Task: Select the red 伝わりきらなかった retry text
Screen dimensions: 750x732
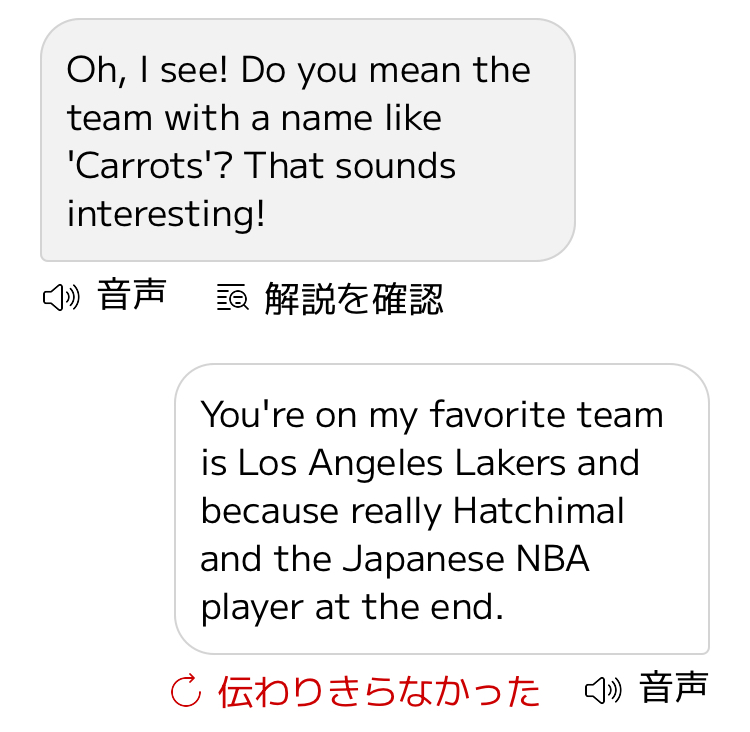Action: click(379, 691)
